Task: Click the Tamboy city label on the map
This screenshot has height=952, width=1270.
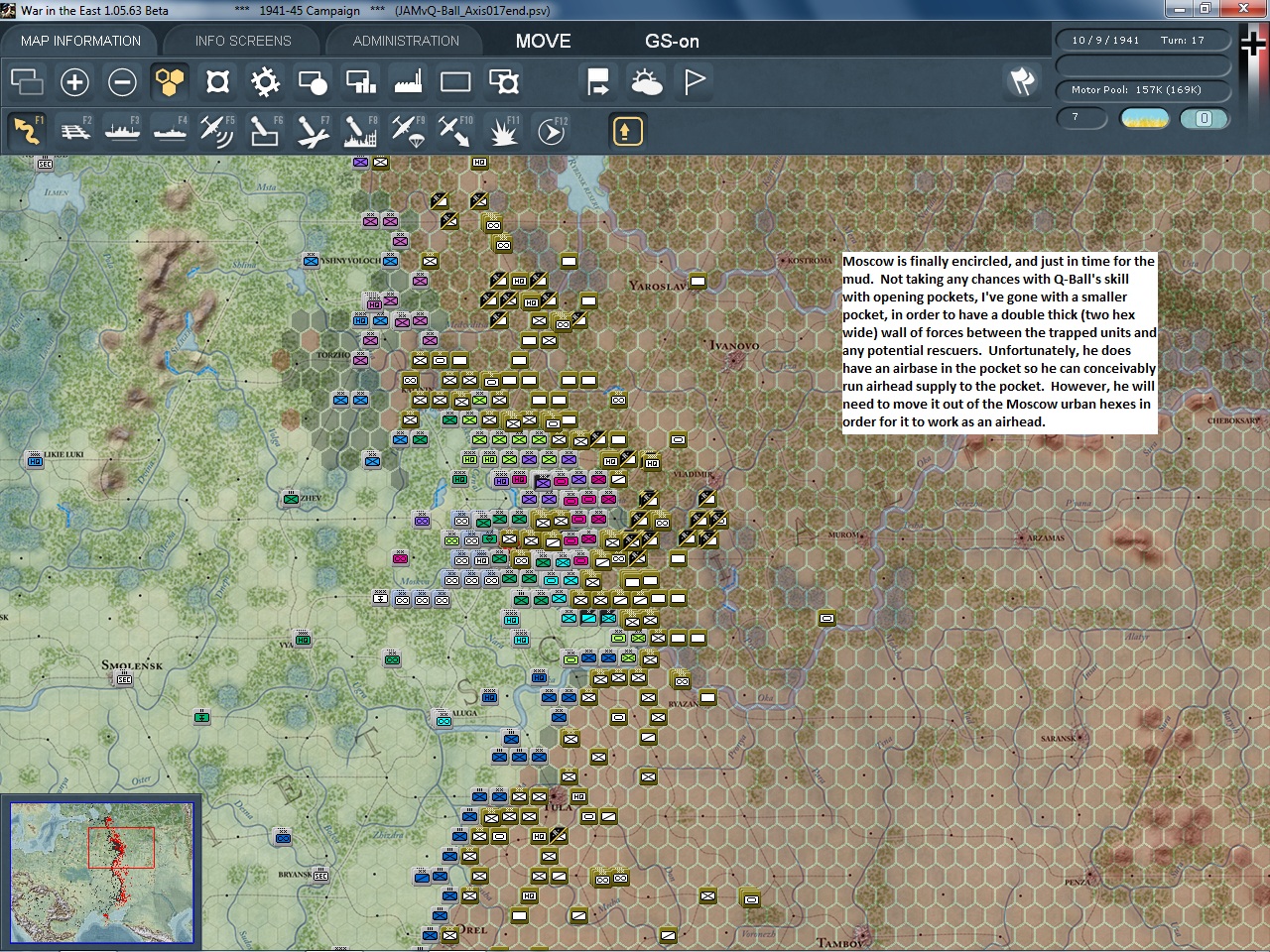Action: point(839,943)
